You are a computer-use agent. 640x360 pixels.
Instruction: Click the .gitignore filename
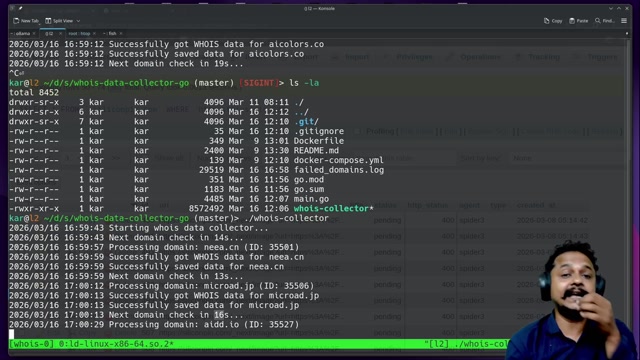(x=319, y=131)
